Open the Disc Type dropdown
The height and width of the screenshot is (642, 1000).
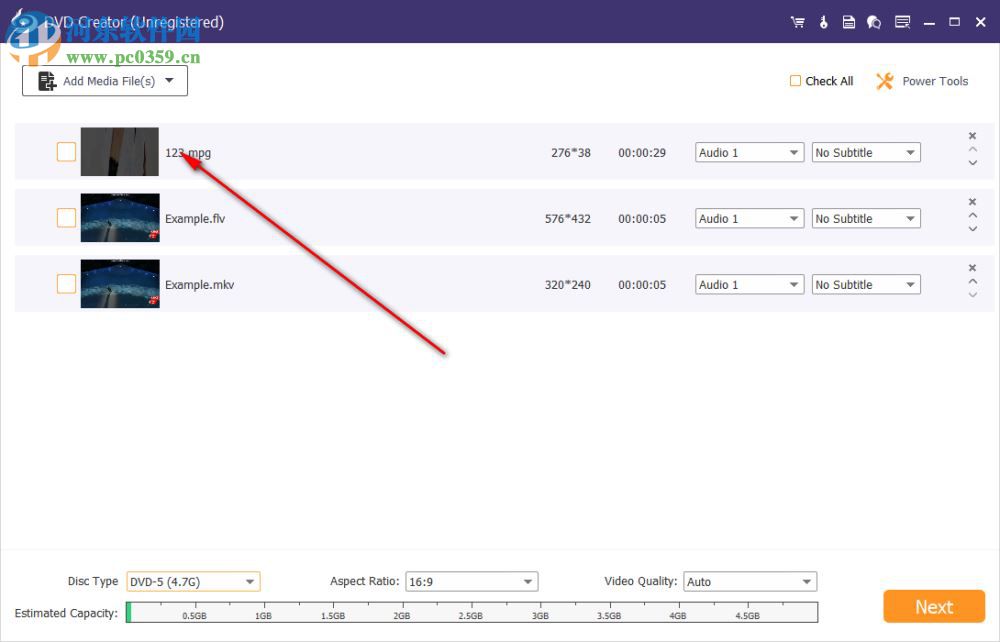(193, 581)
